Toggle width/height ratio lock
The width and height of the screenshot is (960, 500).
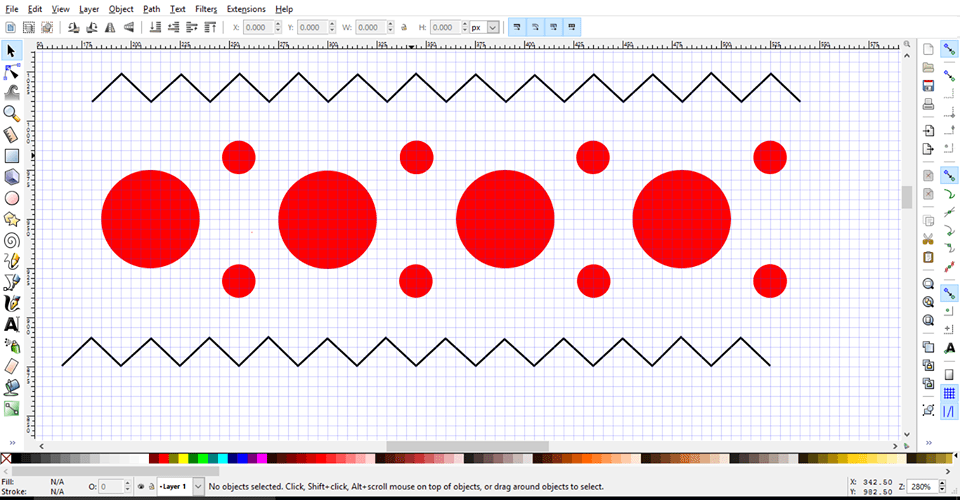[x=404, y=27]
